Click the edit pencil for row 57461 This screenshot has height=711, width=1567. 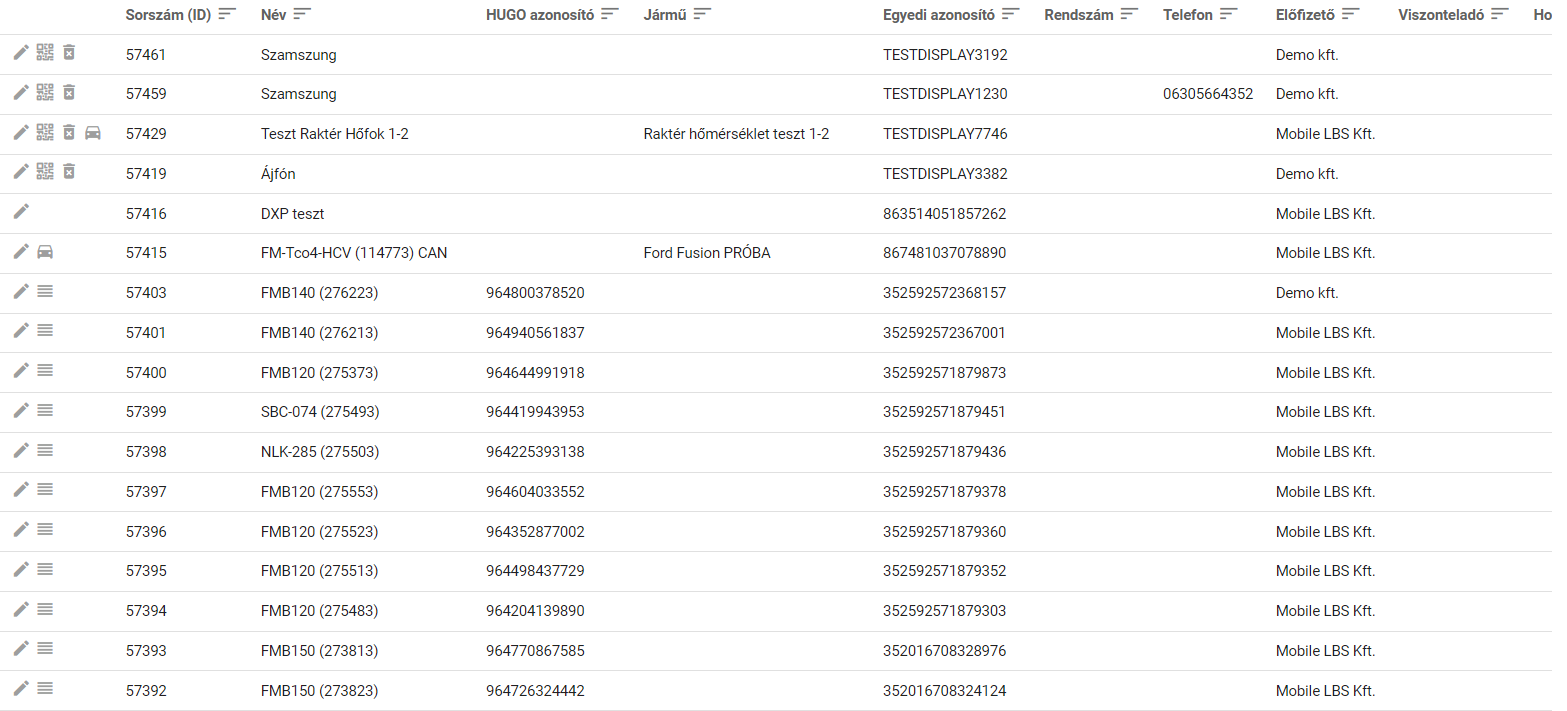coord(21,52)
